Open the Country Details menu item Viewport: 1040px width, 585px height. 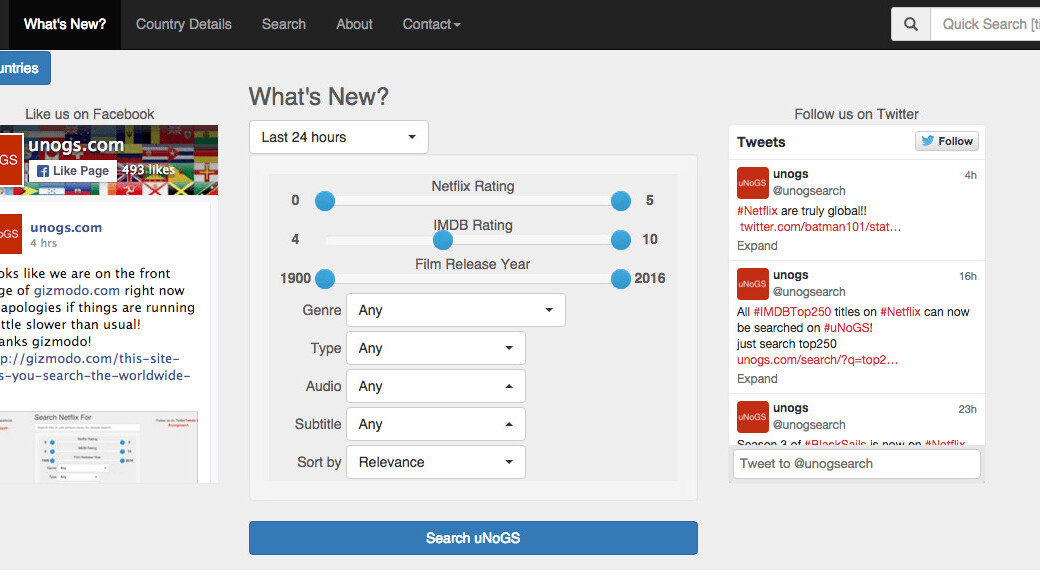click(x=183, y=24)
